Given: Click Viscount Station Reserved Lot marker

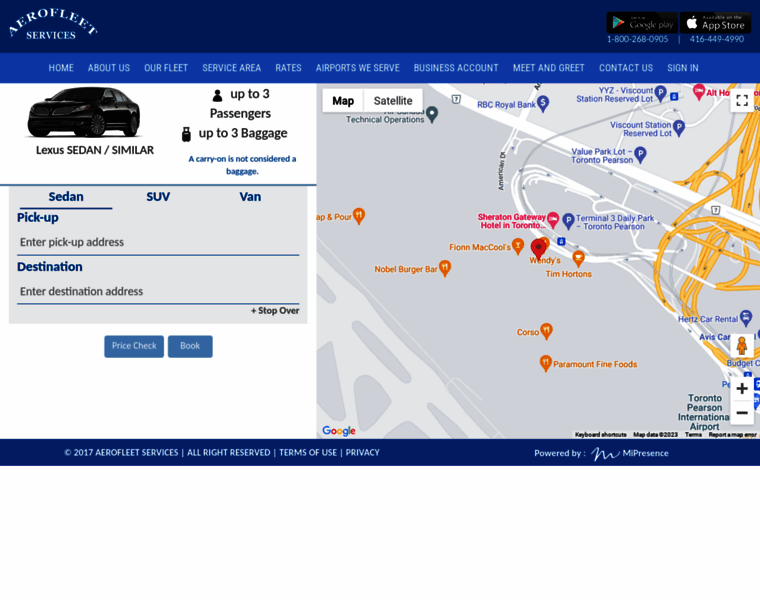Looking at the screenshot, I should pyautogui.click(x=679, y=128).
